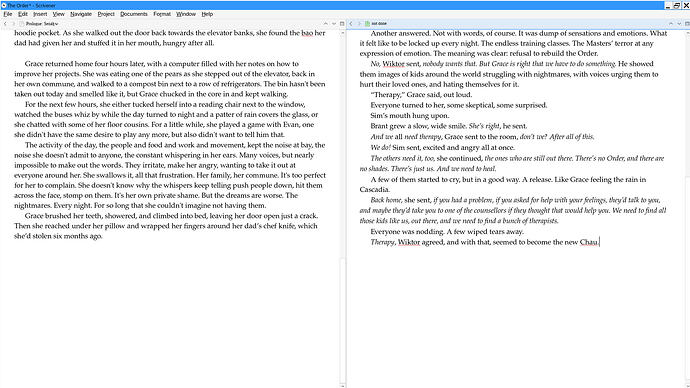Open the Help menu
This screenshot has width=690, height=388.
pos(207,14)
